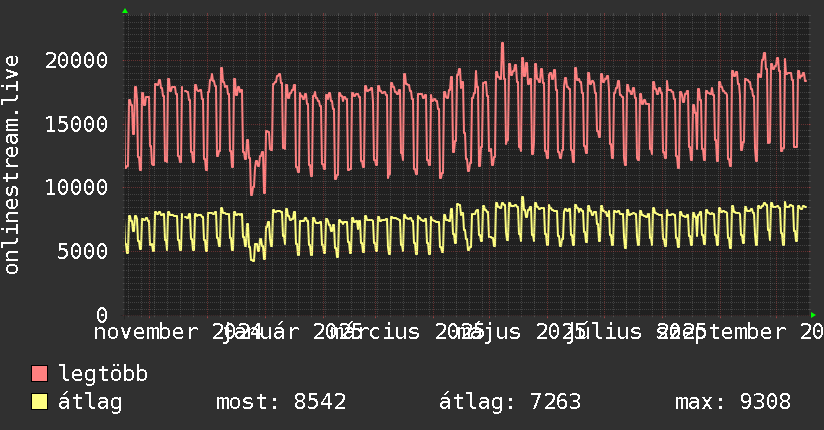The image size is (824, 430).
Task: Click the red line's highest peak in May
Action: click(x=502, y=44)
